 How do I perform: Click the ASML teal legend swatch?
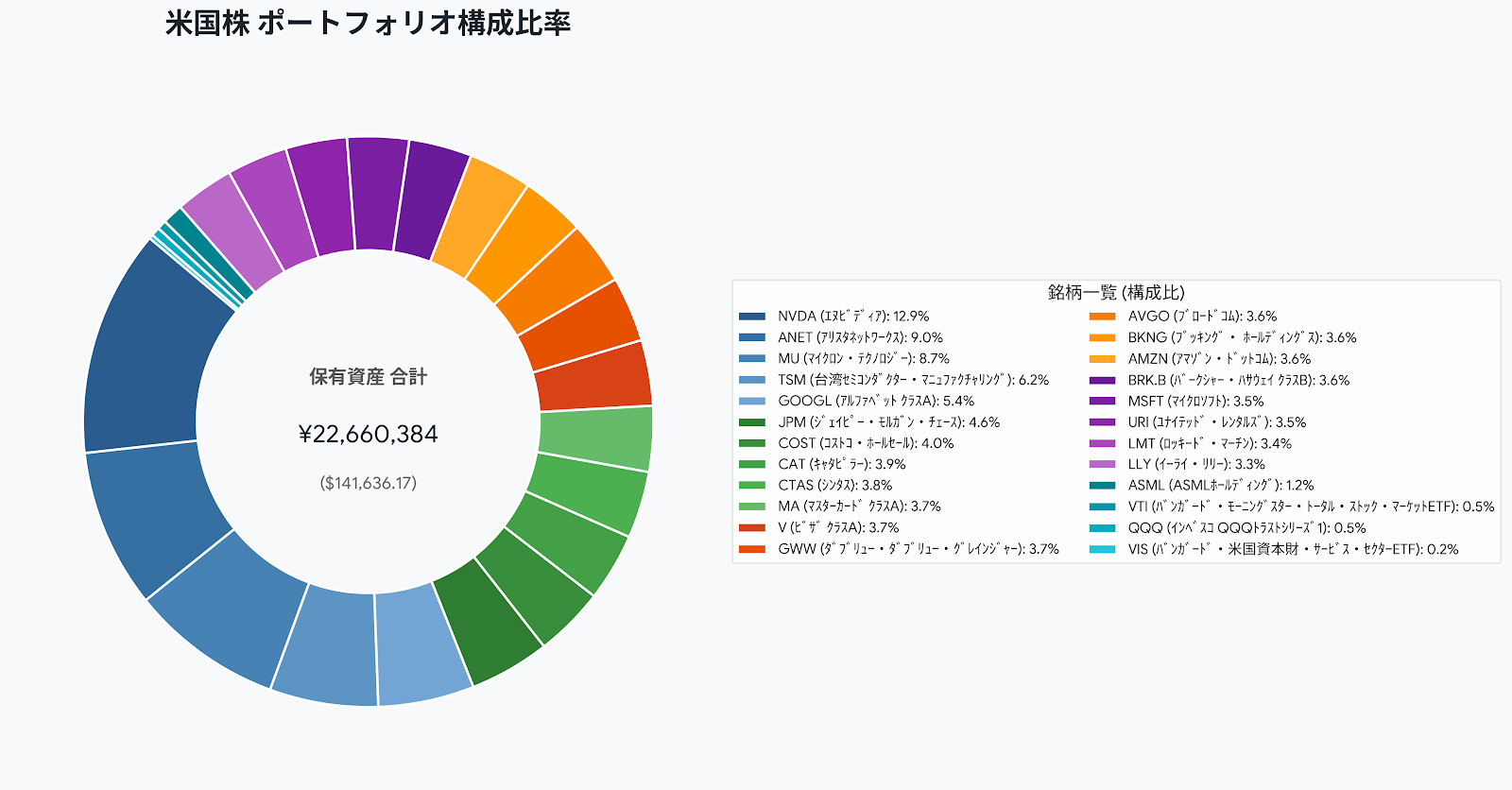click(x=1102, y=486)
